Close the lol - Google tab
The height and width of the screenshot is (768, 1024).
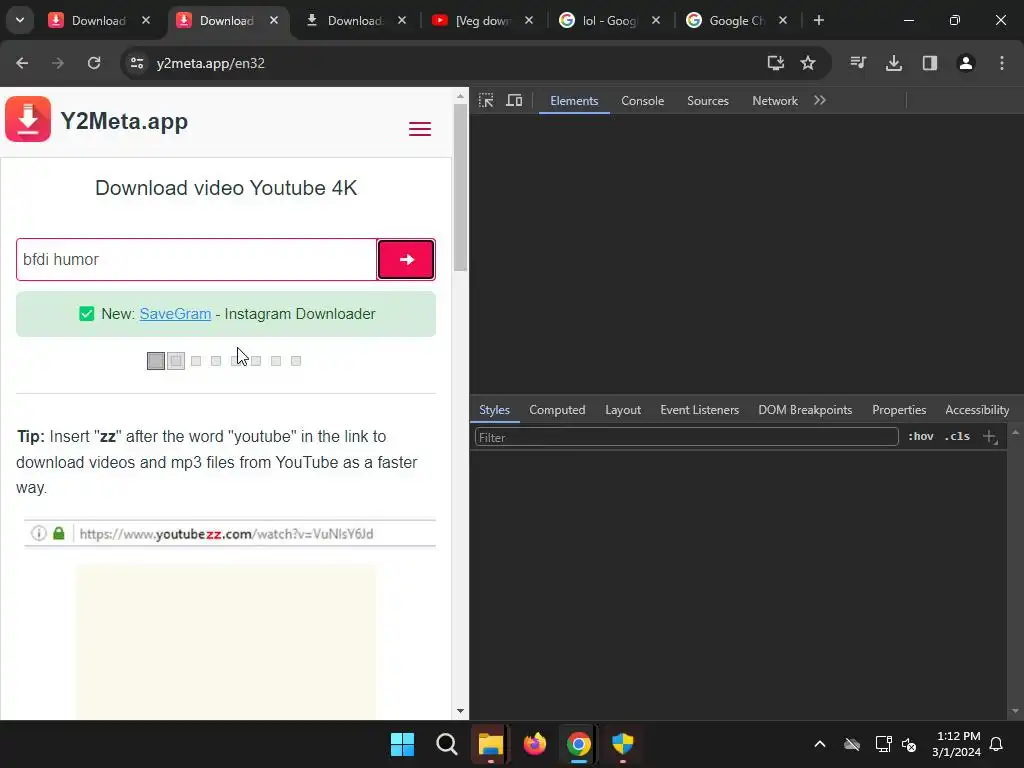point(656,20)
